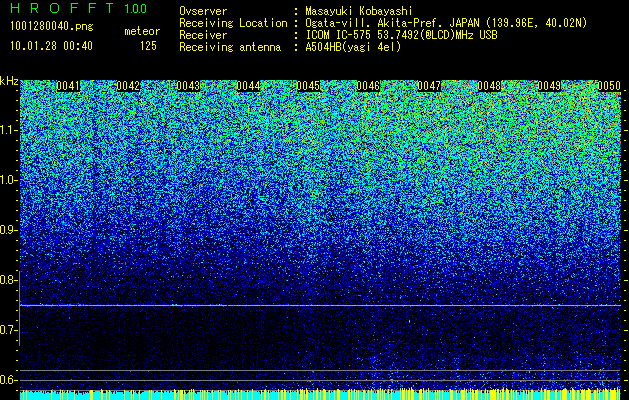The image size is (629, 400).
Task: Click the 1.0 kHz axis label
Action: pos(9,180)
